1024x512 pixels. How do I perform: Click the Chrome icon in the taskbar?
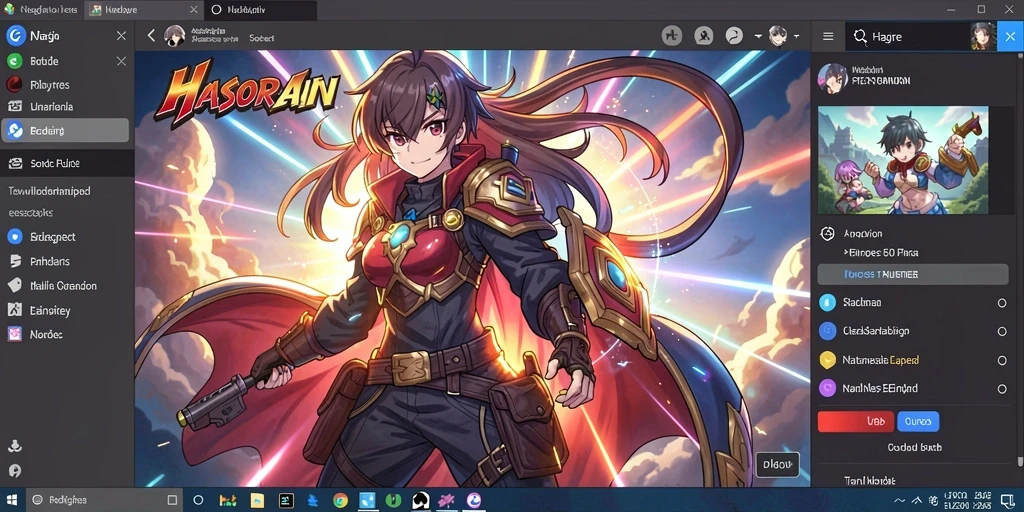[x=340, y=500]
